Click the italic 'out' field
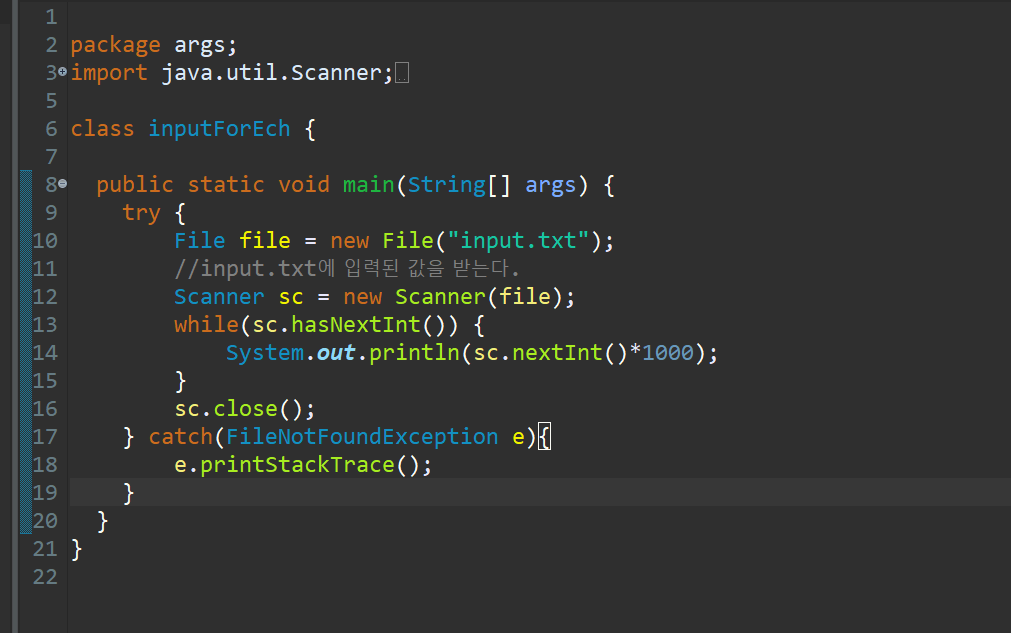Viewport: 1011px width, 633px height. point(335,353)
